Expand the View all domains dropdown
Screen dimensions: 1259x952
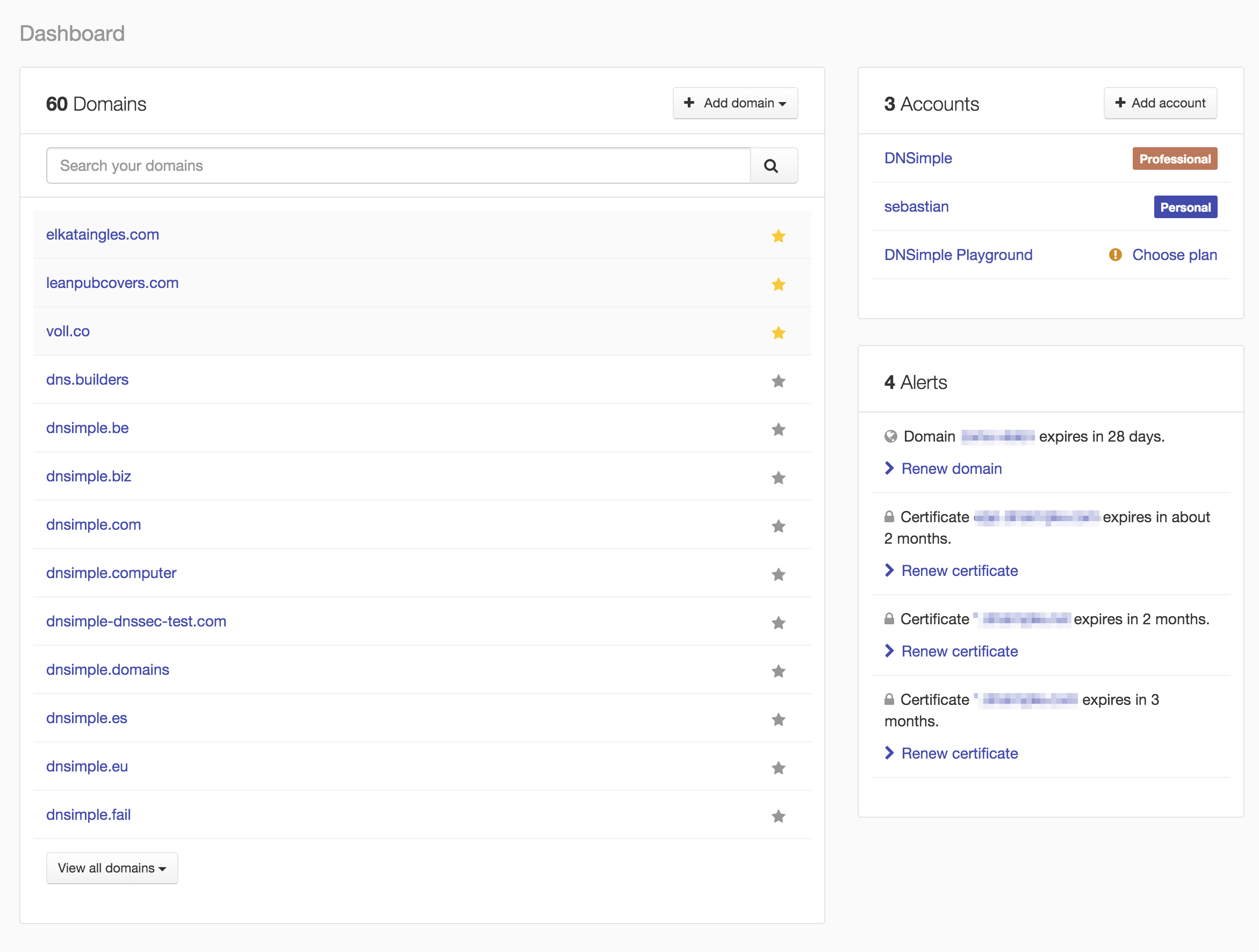coord(112,868)
